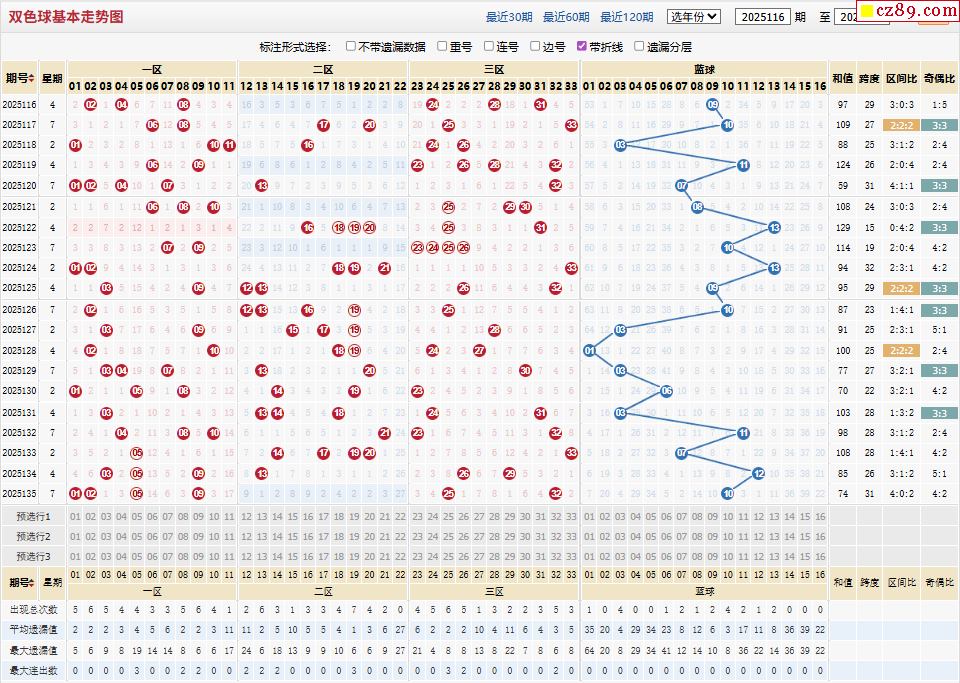The image size is (960, 683).
Task: Click the 双色球基本走势图 title
Action: click(66, 17)
